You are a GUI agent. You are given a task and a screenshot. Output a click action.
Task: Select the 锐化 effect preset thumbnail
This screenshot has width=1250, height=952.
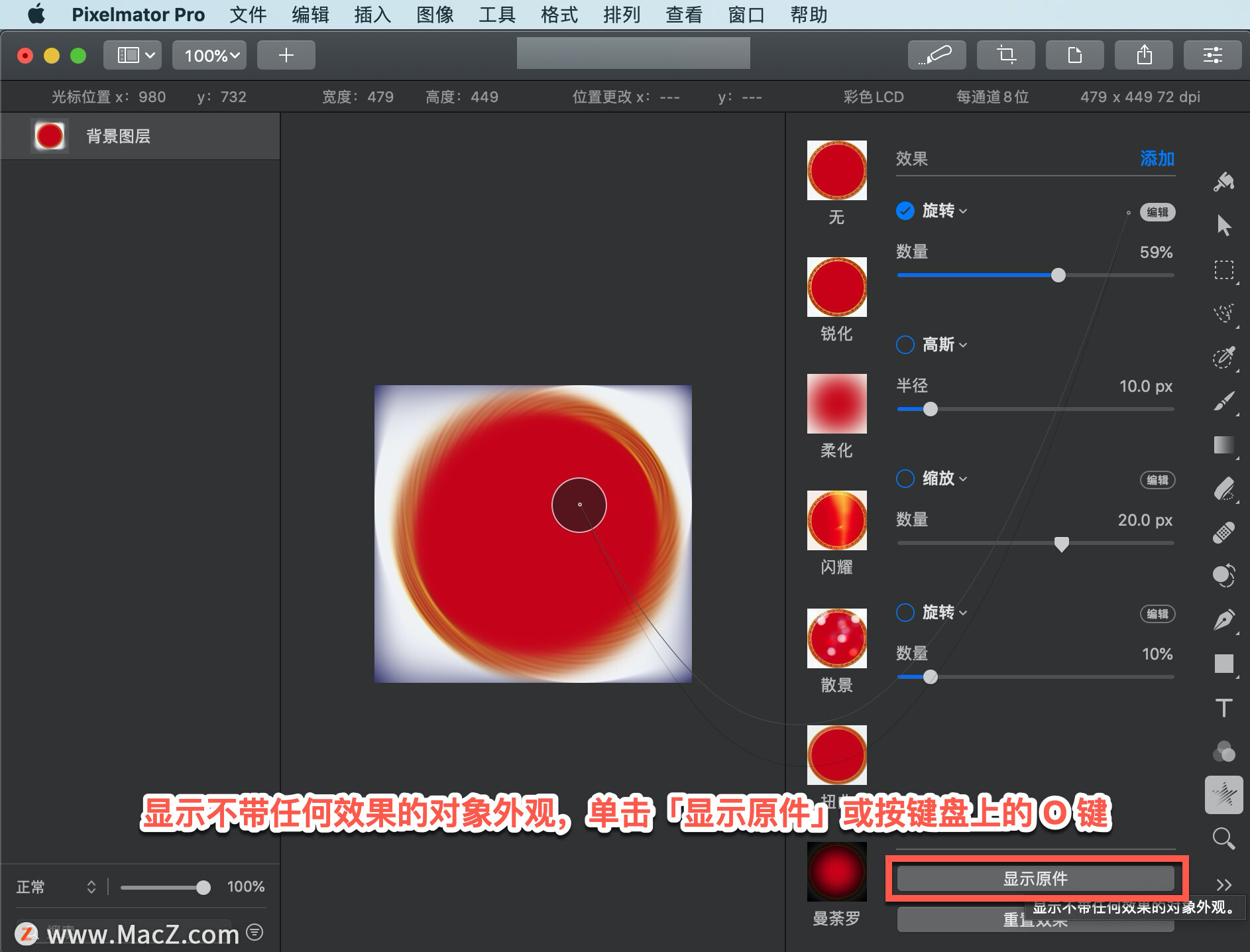click(836, 287)
